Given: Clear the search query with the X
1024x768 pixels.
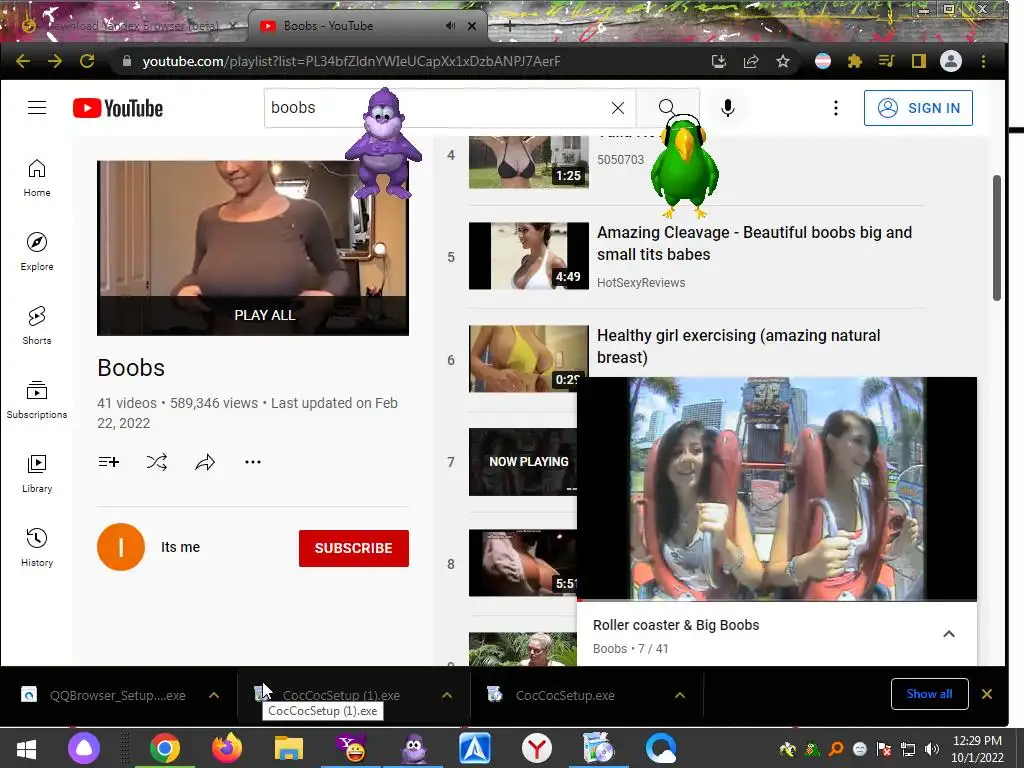Looking at the screenshot, I should (x=618, y=108).
